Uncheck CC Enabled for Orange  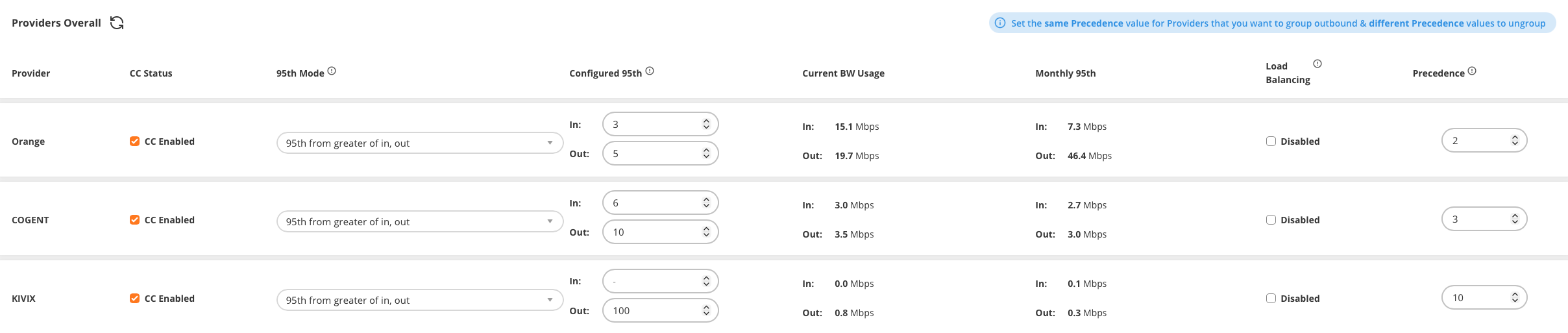[x=135, y=142]
